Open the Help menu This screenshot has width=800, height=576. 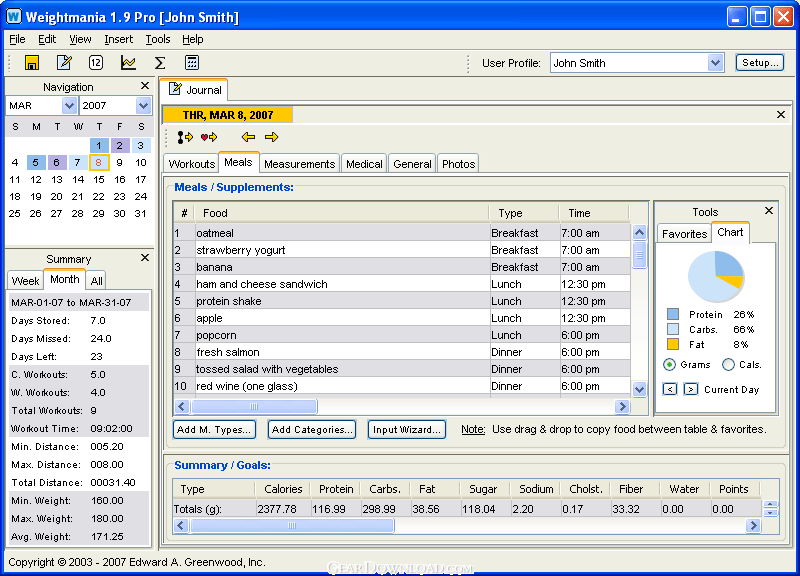click(x=192, y=39)
